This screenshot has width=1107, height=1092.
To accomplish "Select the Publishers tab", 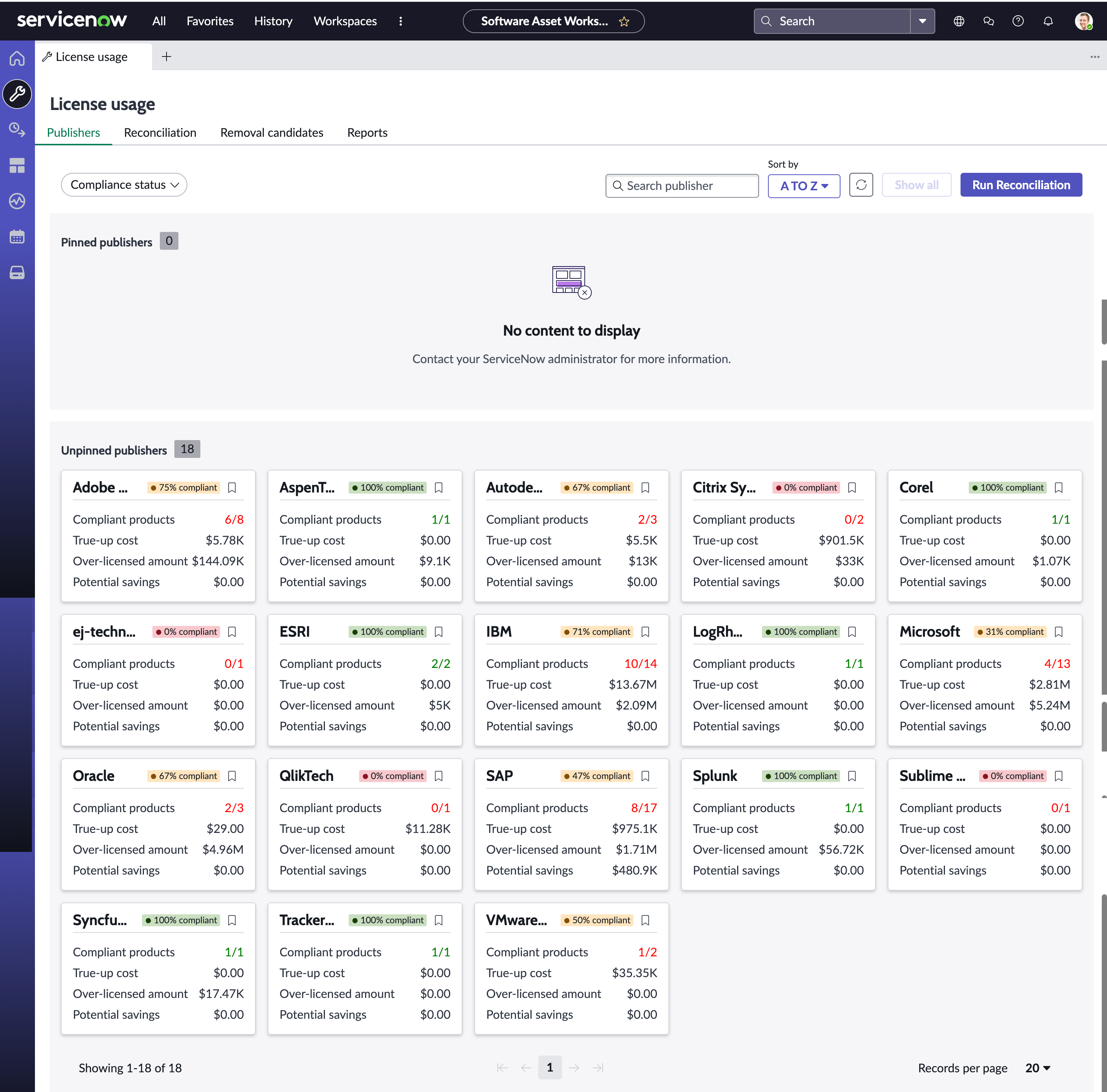I will pos(73,132).
